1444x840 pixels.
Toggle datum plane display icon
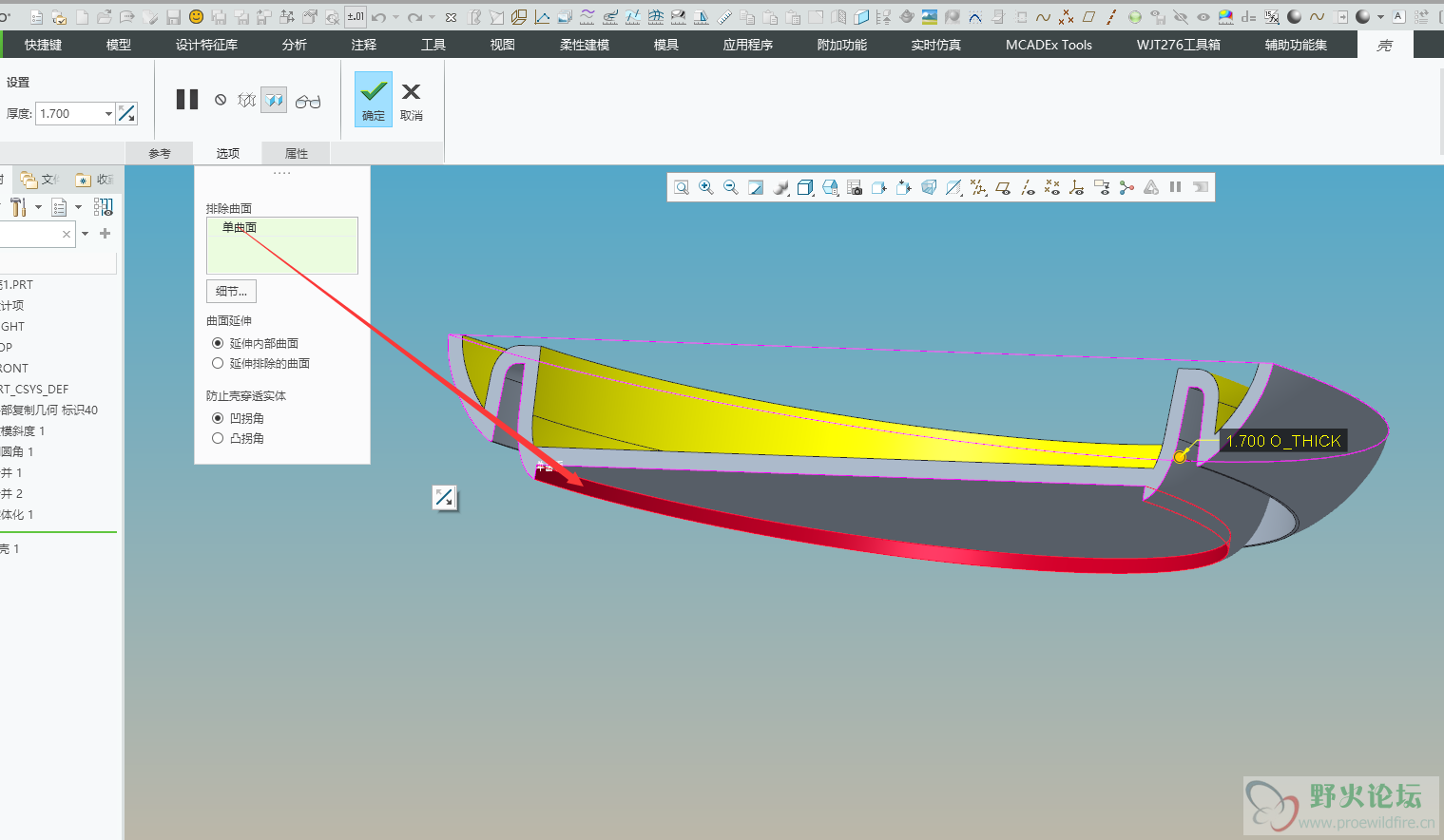pyautogui.click(x=1003, y=187)
